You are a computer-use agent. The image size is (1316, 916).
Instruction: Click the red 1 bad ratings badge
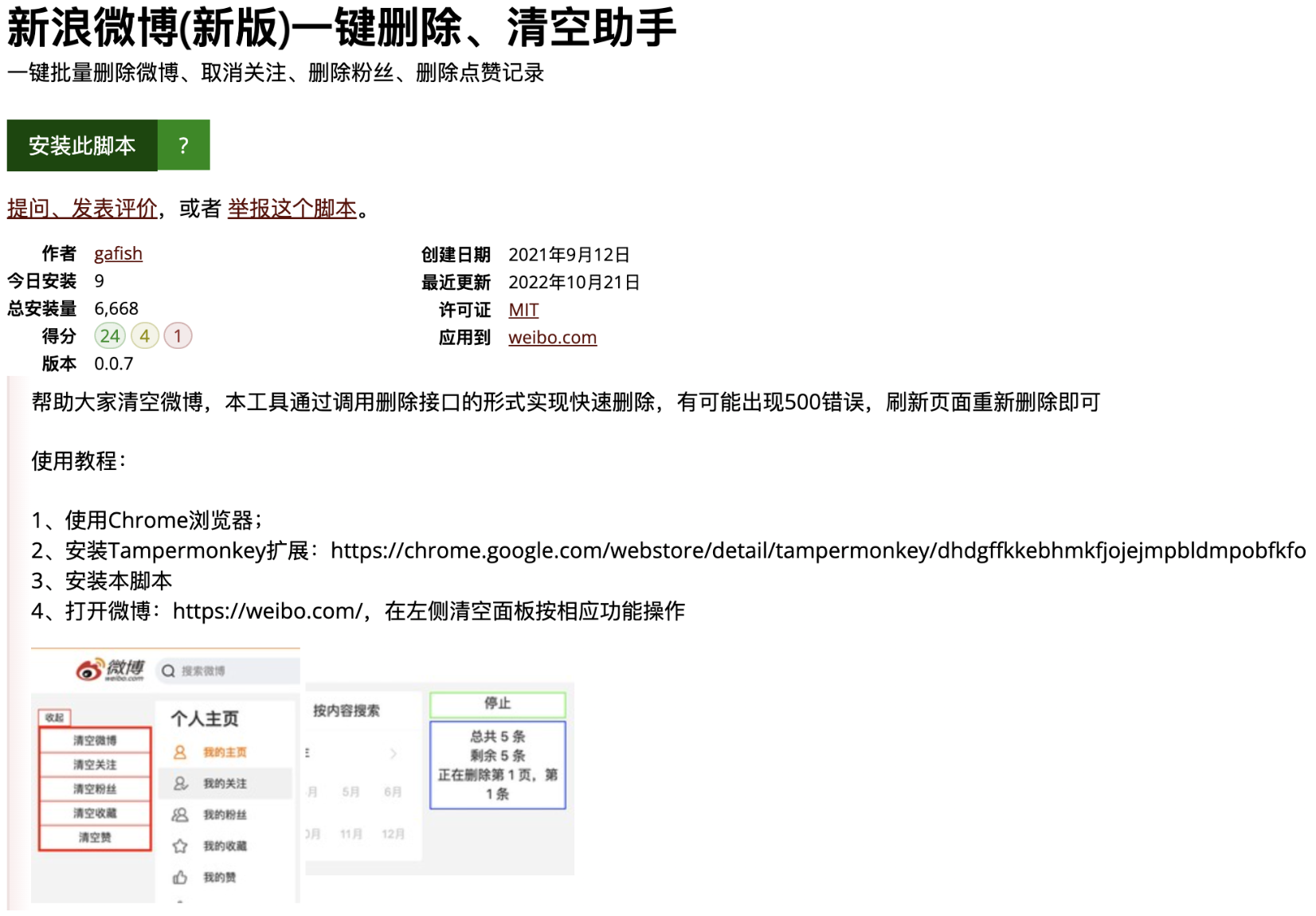point(178,336)
